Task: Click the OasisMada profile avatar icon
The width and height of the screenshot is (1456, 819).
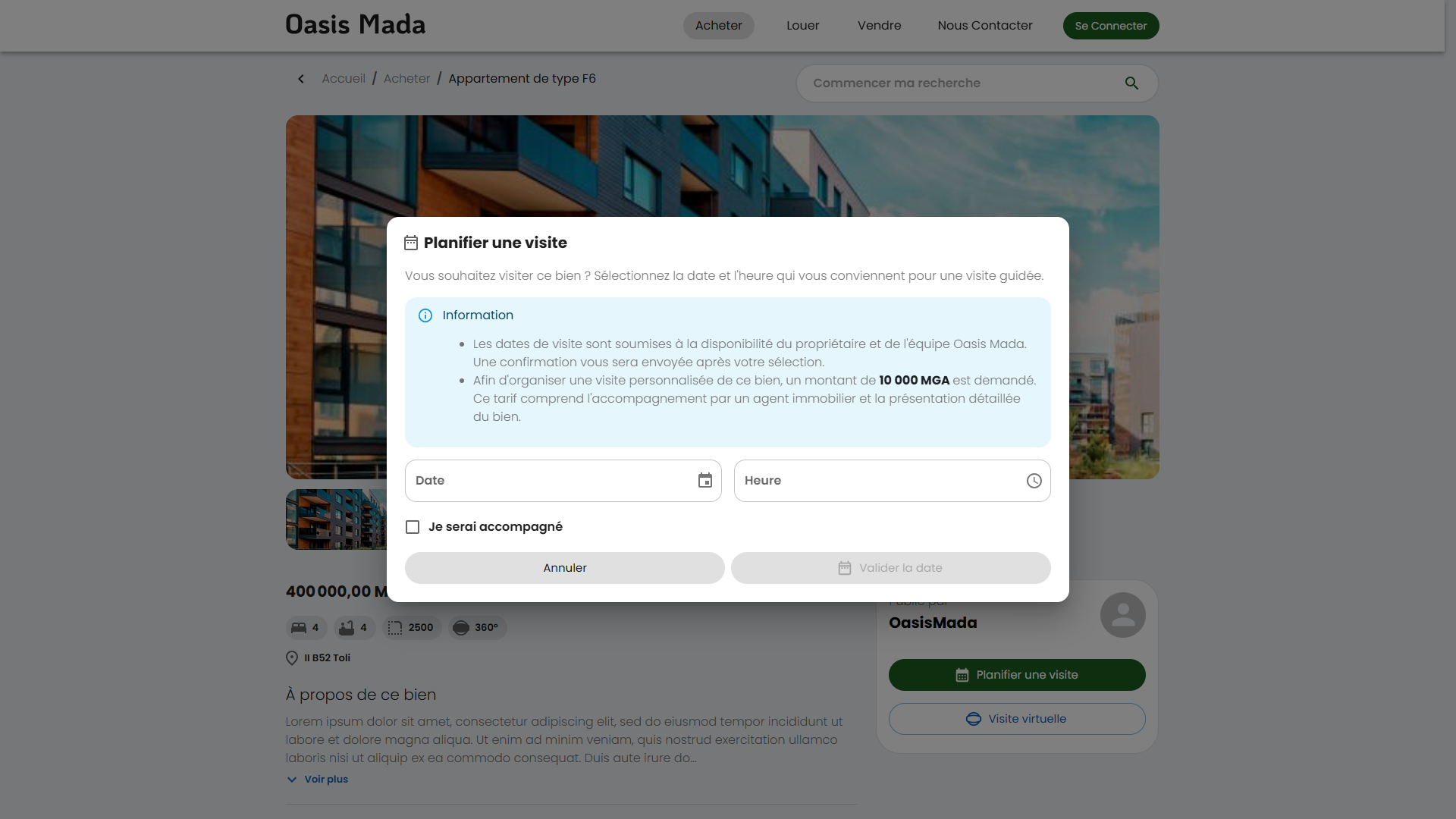Action: point(1122,615)
